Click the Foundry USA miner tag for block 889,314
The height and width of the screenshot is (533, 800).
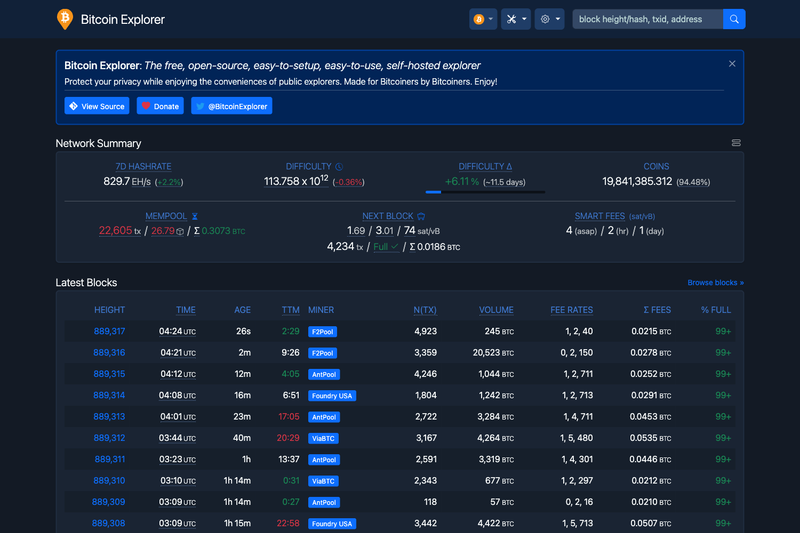click(332, 396)
